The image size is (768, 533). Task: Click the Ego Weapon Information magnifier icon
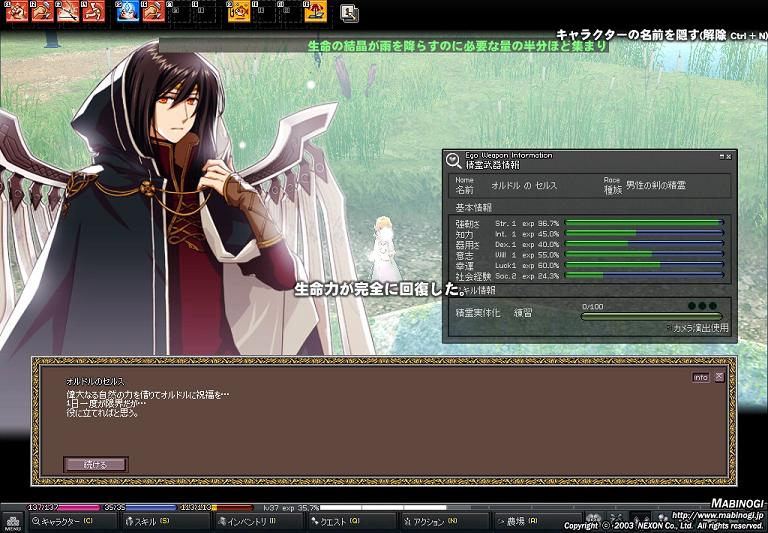(454, 160)
